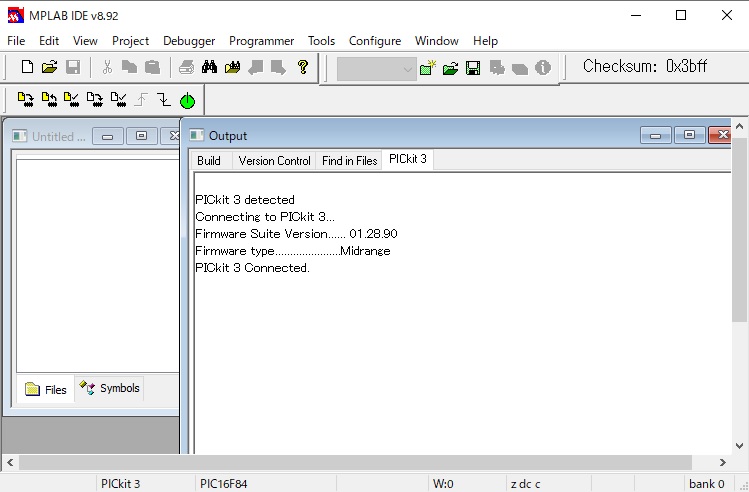Click the 'PICkit 3 Connected.' output line
Screen dimensions: 749x492
coord(252,267)
